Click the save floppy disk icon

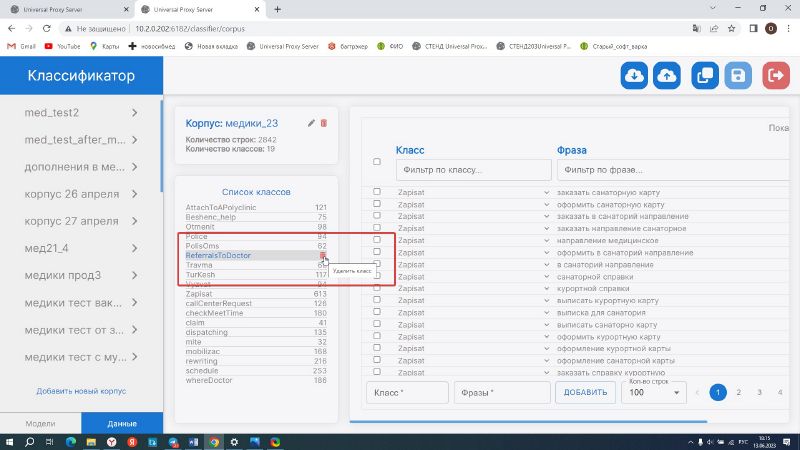738,75
